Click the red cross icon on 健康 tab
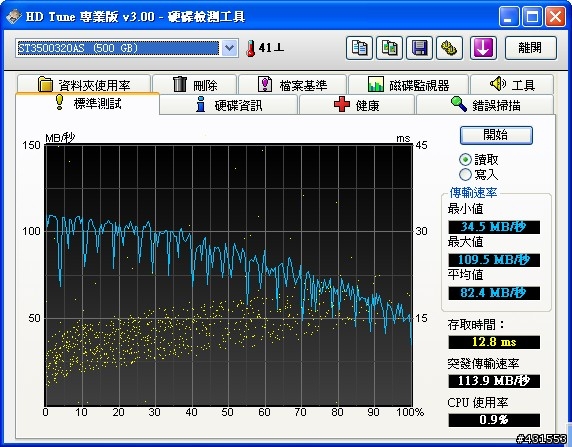The height and width of the screenshot is (447, 572). [342, 104]
